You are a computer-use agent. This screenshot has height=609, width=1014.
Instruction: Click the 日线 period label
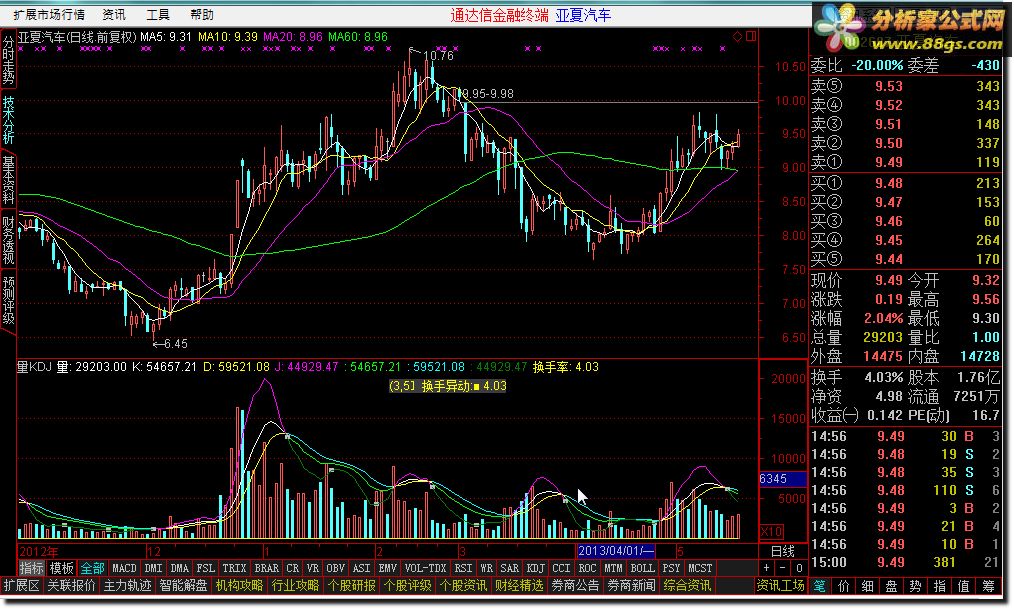782,551
